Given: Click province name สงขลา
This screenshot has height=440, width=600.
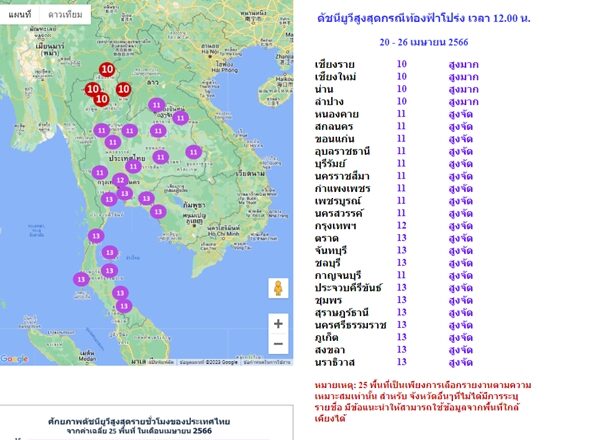Looking at the screenshot, I should (329, 350).
